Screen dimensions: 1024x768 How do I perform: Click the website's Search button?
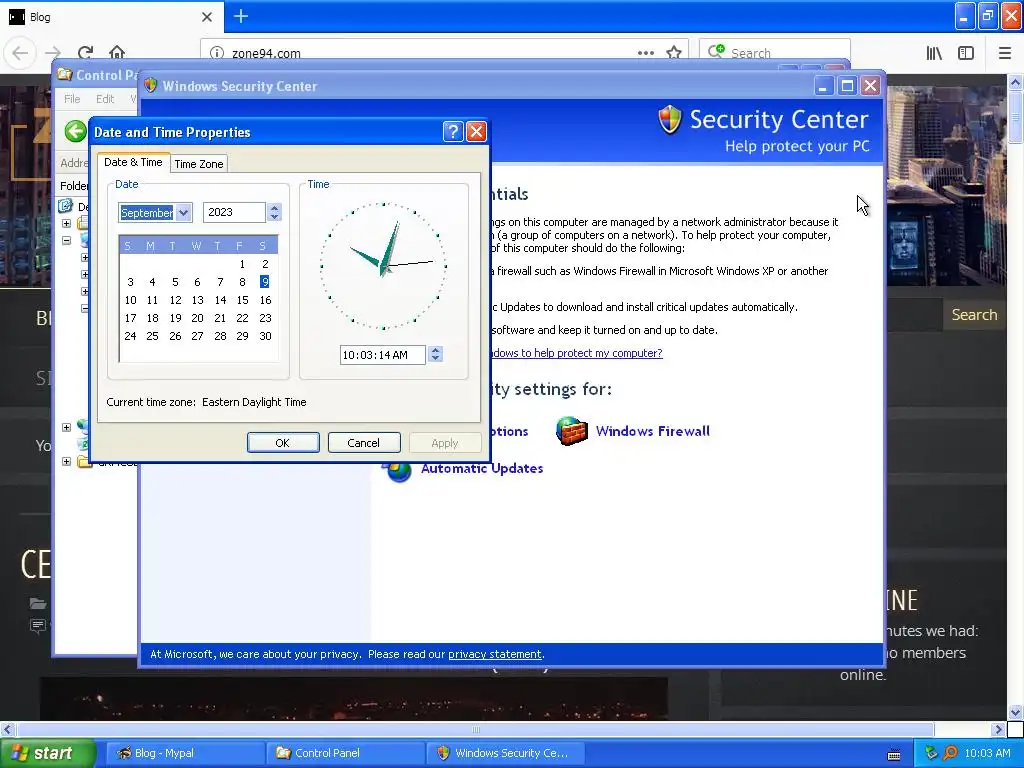tap(974, 315)
